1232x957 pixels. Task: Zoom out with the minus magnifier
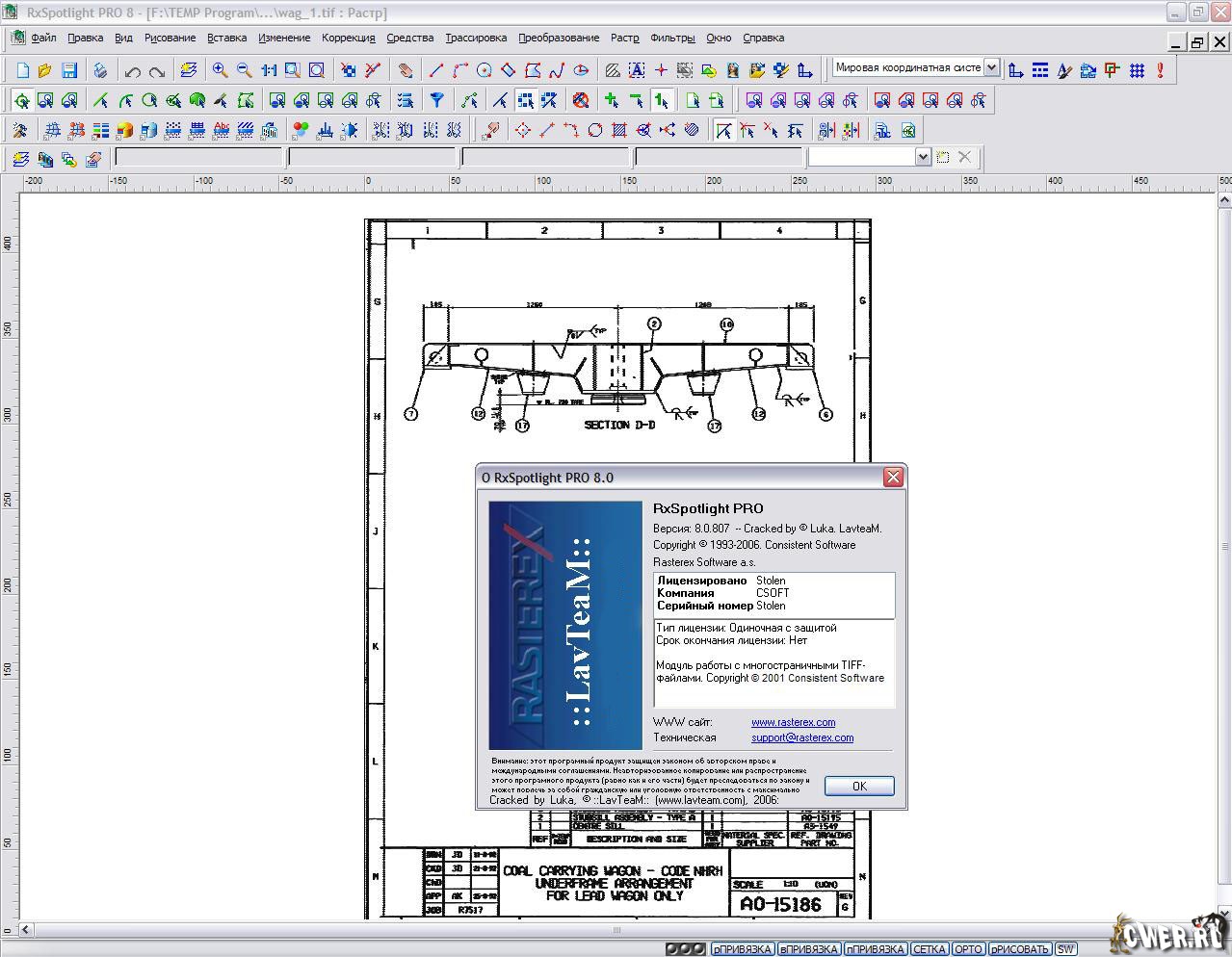tap(244, 70)
